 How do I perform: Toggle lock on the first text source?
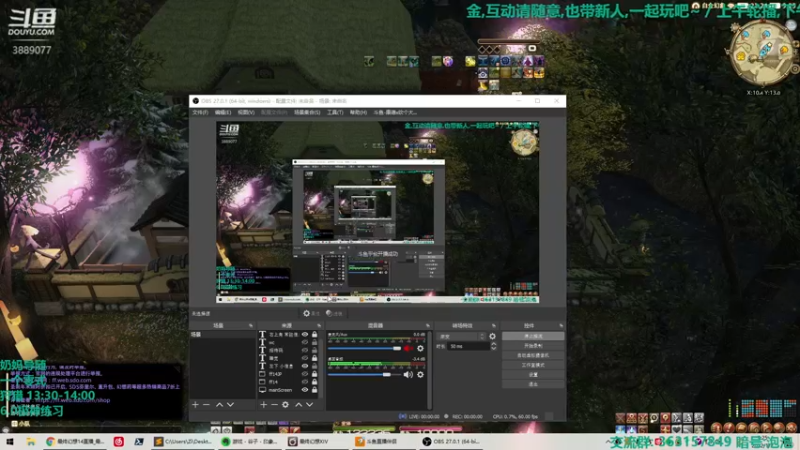314,335
